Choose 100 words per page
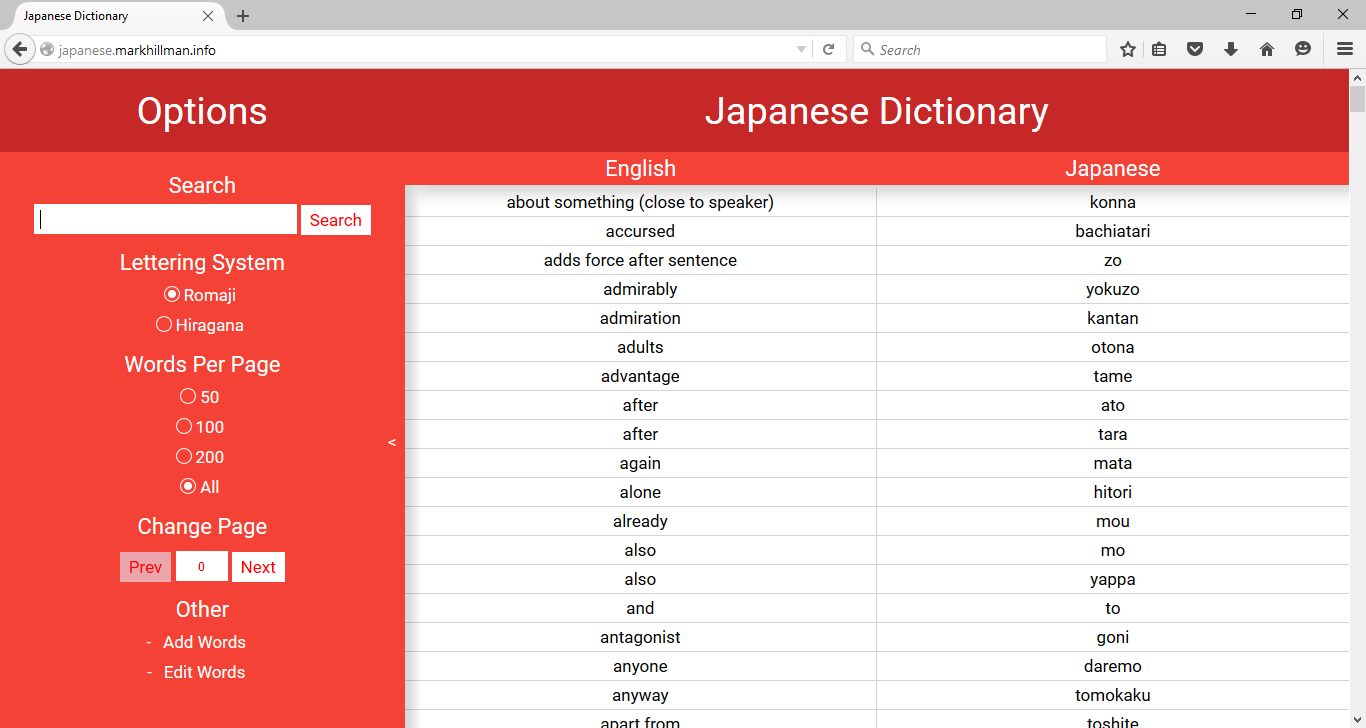Screen dimensions: 1366x728 pos(184,427)
